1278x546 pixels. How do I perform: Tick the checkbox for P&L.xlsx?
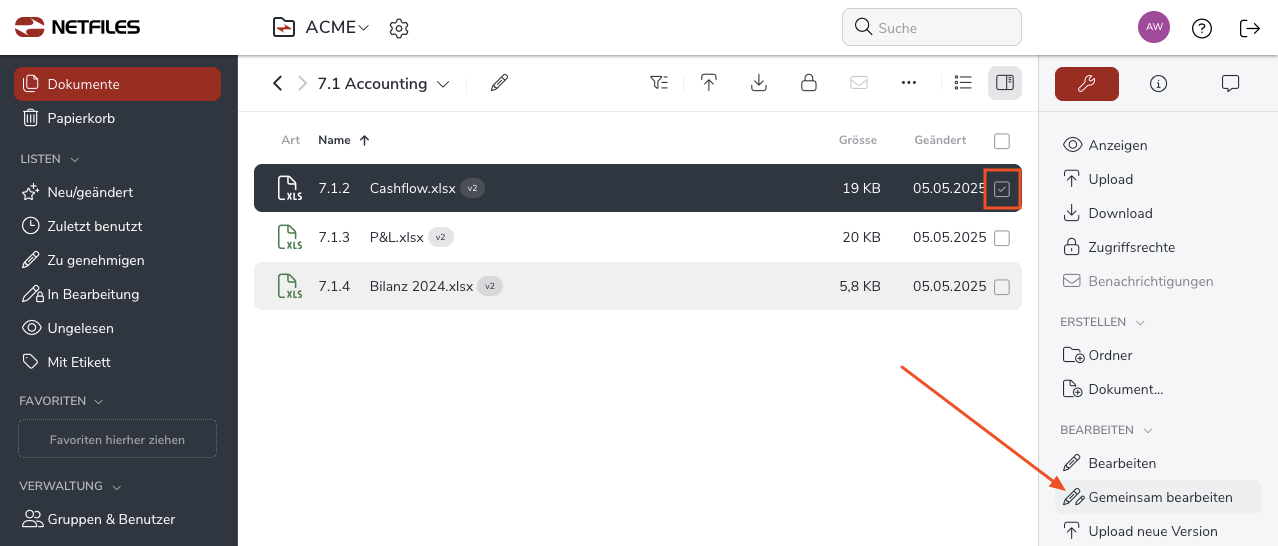(x=1002, y=238)
